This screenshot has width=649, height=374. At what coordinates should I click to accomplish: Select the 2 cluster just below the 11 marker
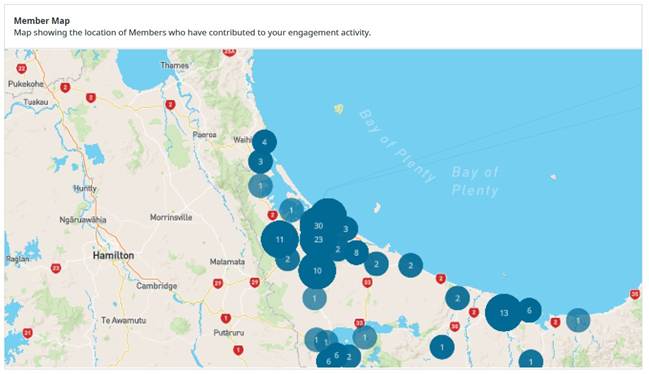coord(287,259)
